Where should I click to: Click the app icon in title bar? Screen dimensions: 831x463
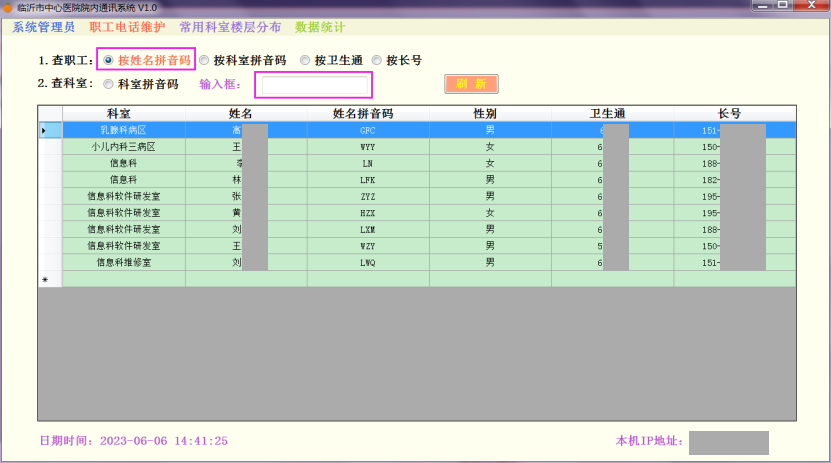coord(8,7)
